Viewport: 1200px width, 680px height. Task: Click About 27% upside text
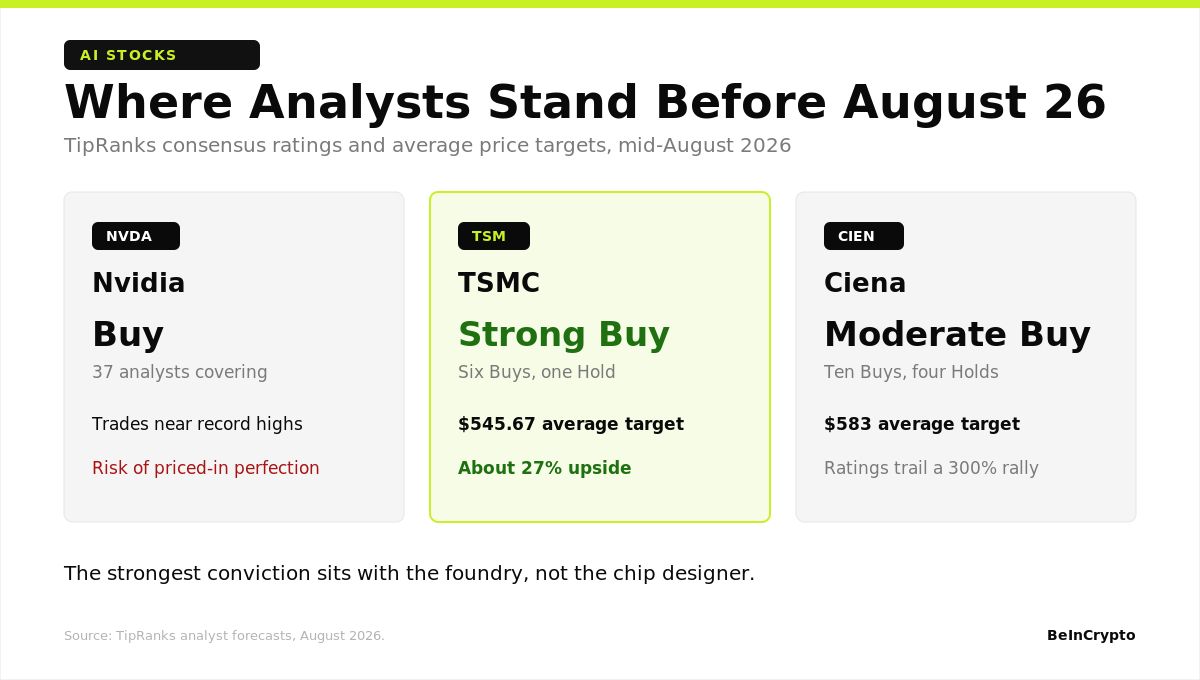pyautogui.click(x=545, y=468)
